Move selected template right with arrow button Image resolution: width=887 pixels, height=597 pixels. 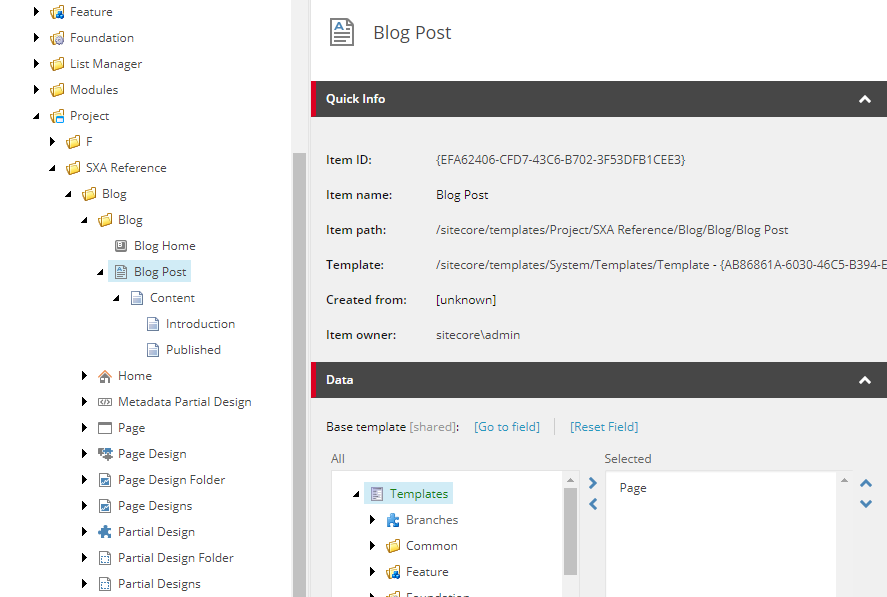593,483
